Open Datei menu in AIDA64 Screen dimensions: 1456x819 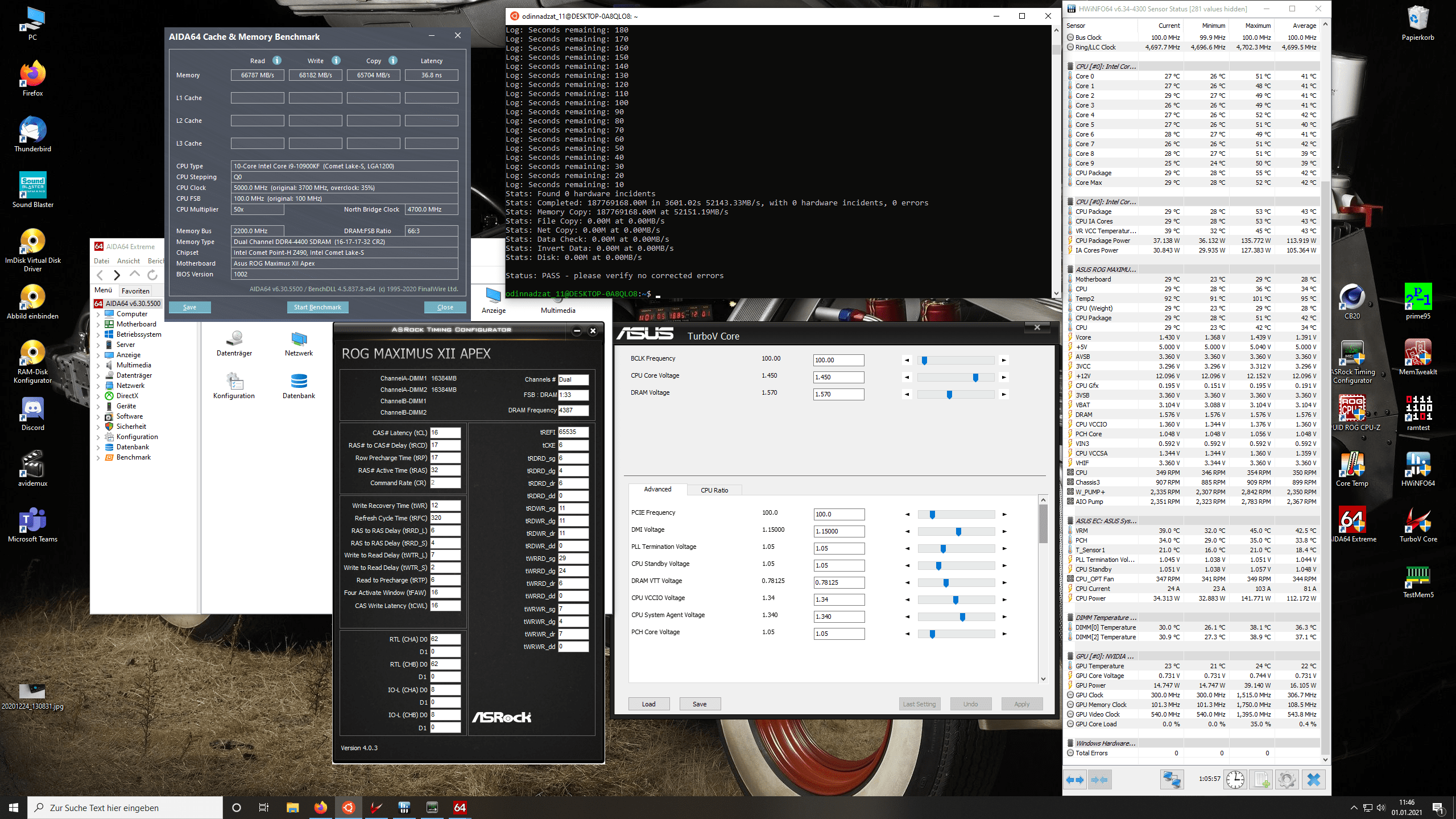(x=101, y=261)
